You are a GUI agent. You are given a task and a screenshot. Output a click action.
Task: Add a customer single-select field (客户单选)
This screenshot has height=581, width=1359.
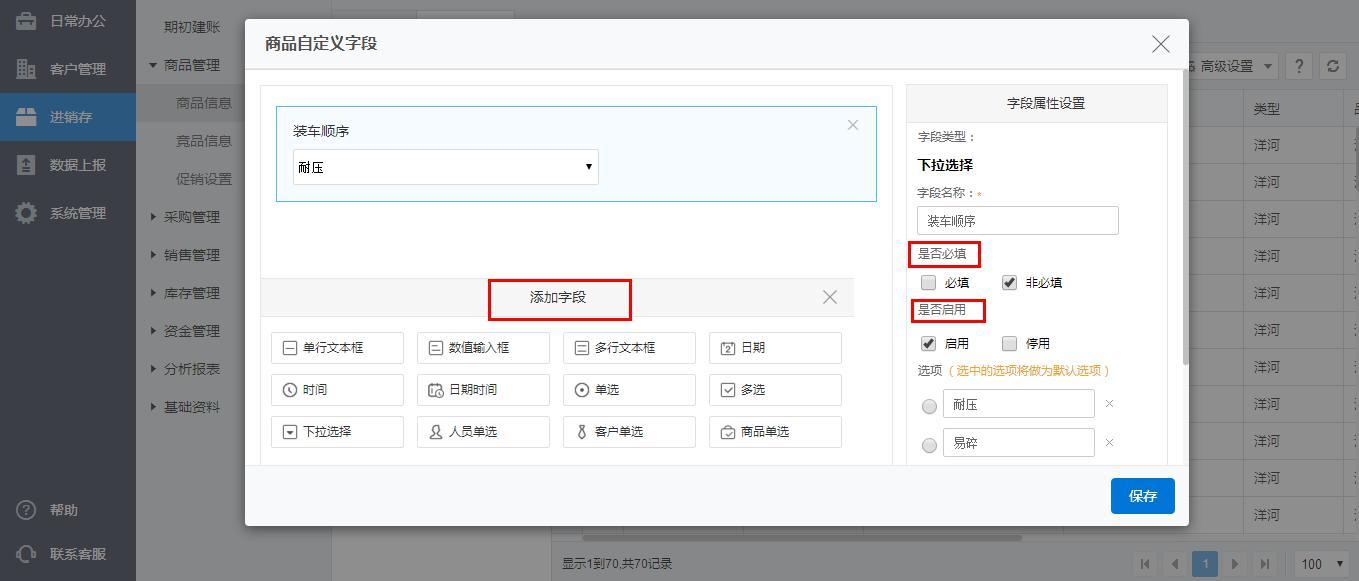(x=629, y=432)
